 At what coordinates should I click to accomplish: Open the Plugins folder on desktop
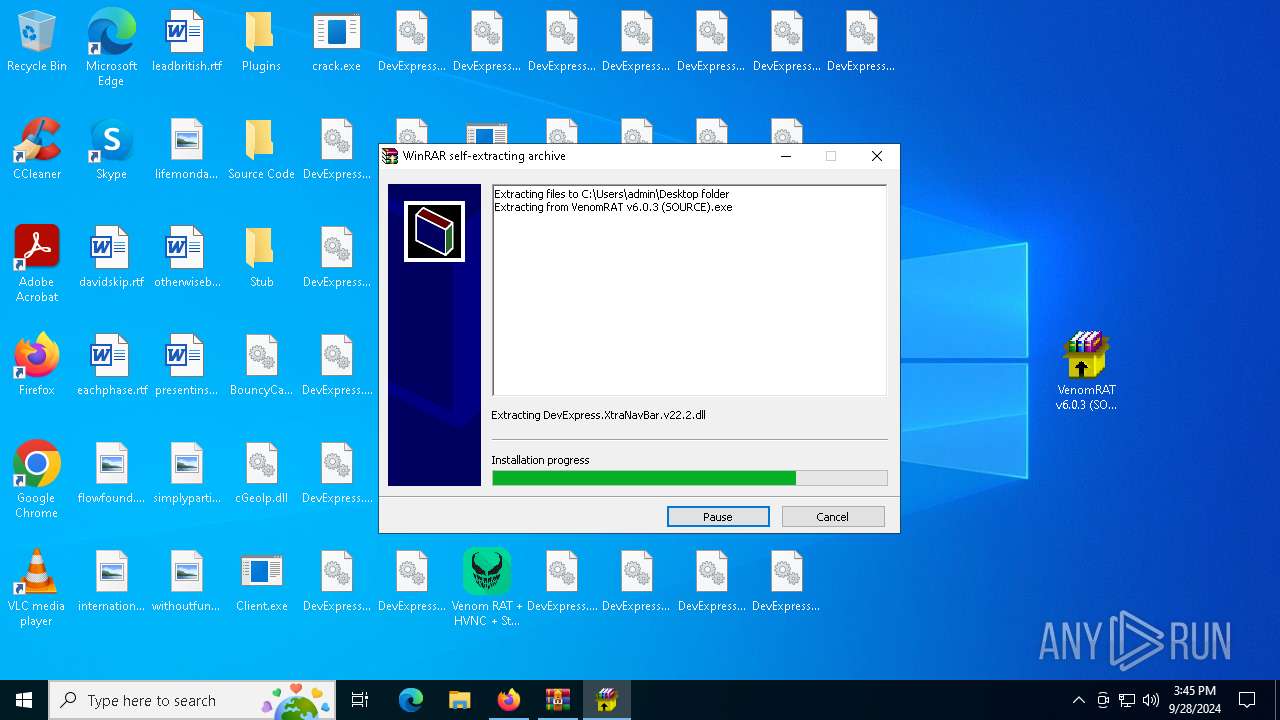[261, 42]
